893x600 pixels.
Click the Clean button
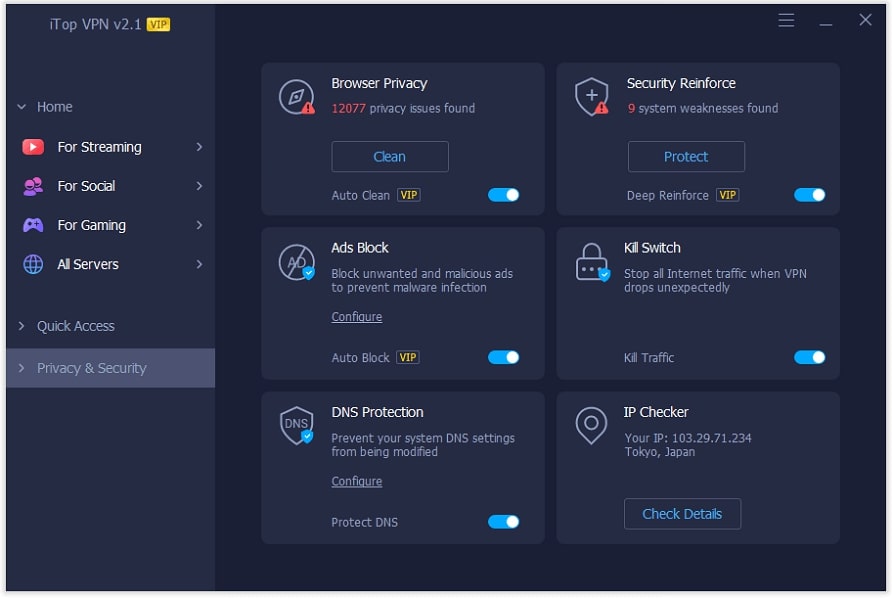390,157
